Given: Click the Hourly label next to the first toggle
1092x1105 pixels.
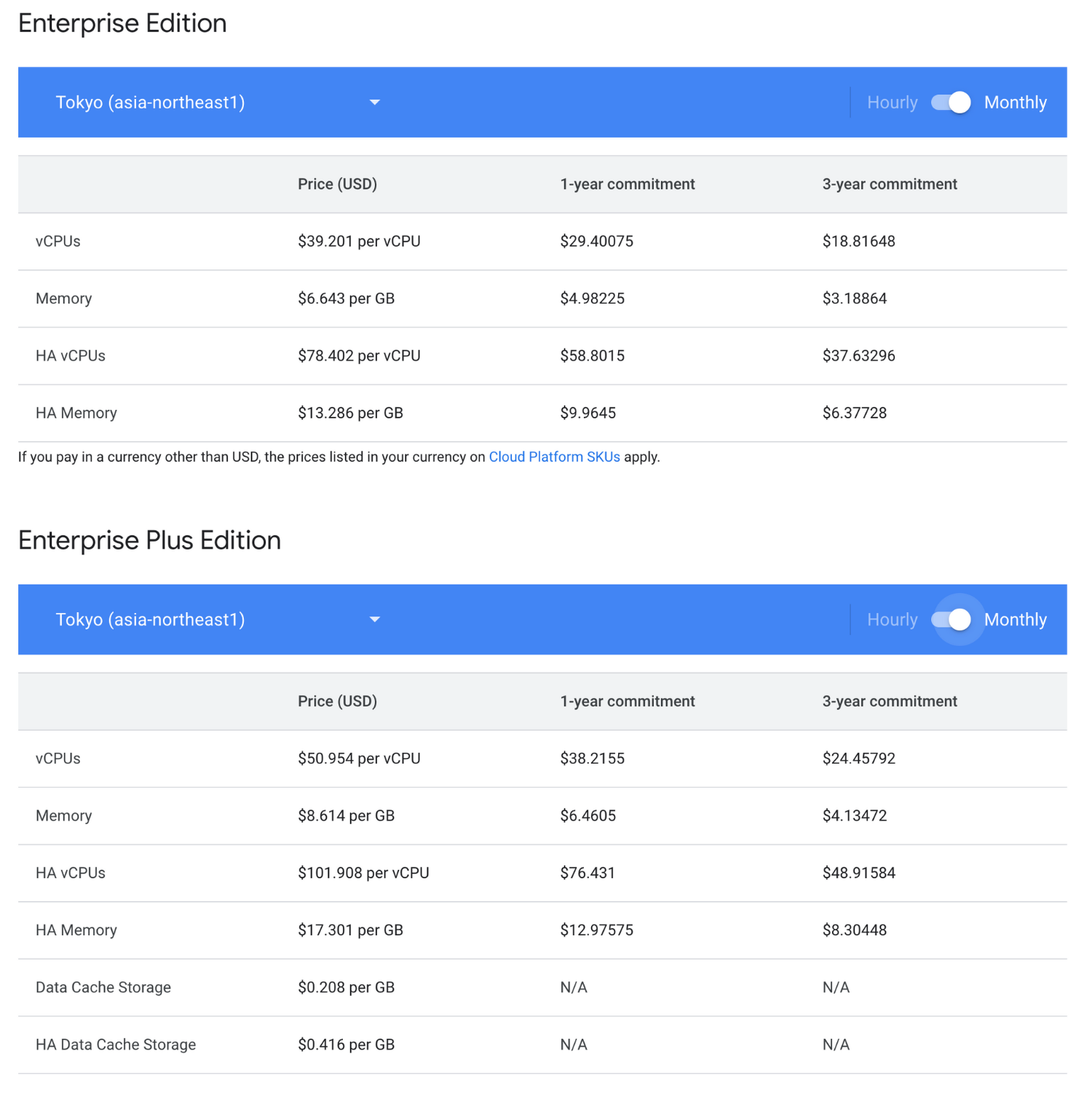Looking at the screenshot, I should 891,103.
